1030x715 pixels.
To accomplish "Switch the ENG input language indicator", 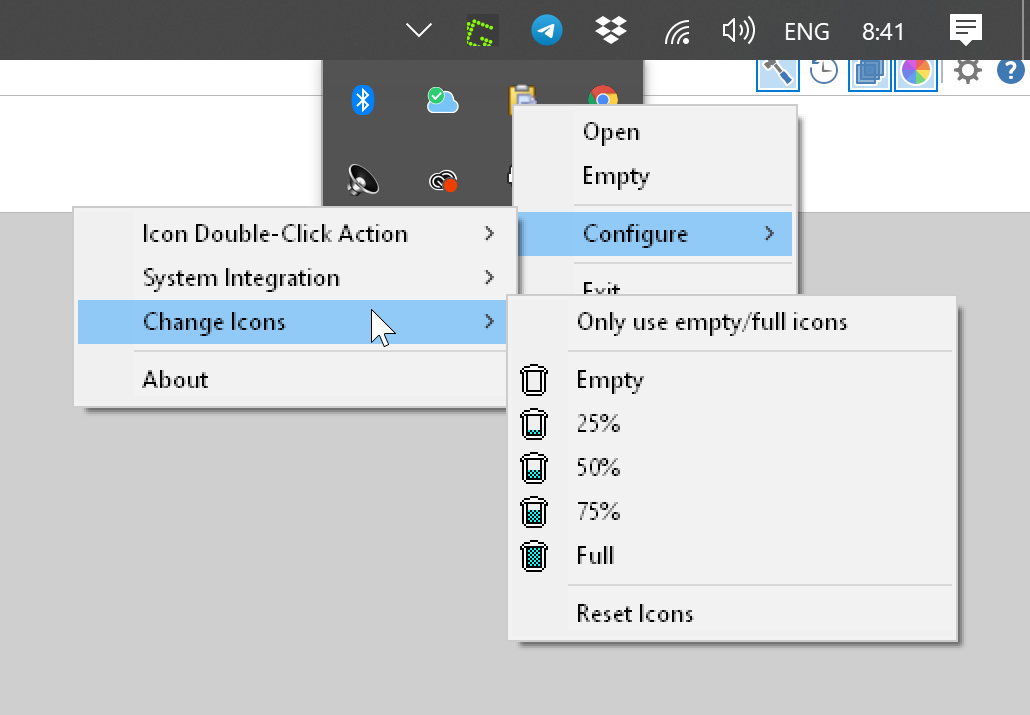I will pos(807,32).
